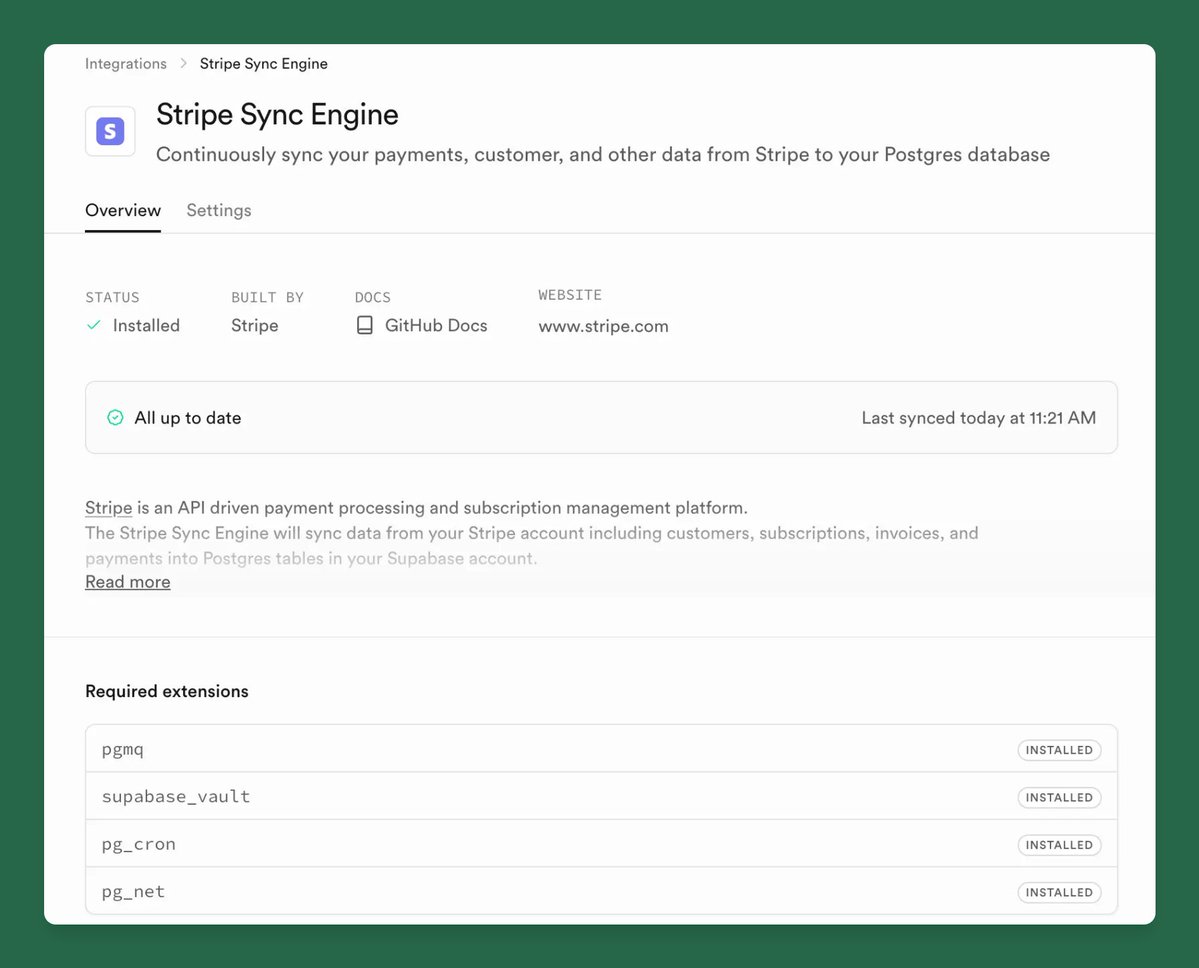The image size is (1199, 968).
Task: Click the supabase_vault INSTALLED badge
Action: (1059, 797)
